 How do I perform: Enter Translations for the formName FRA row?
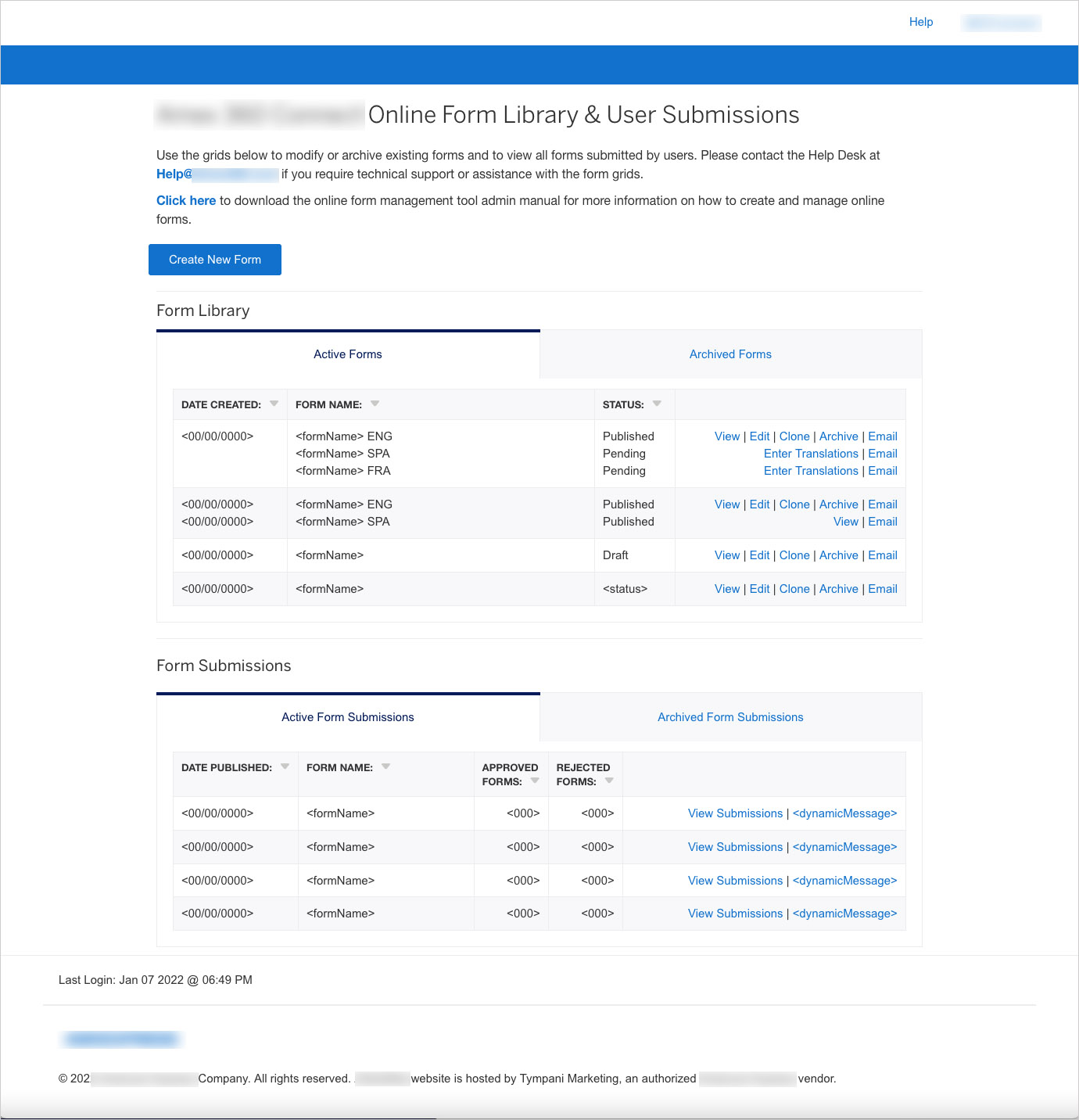[x=811, y=471]
